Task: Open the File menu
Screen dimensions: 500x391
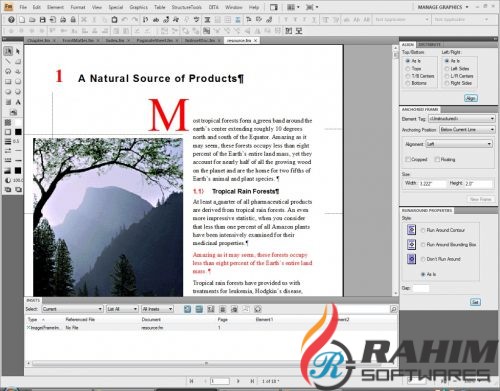Action: click(23, 7)
